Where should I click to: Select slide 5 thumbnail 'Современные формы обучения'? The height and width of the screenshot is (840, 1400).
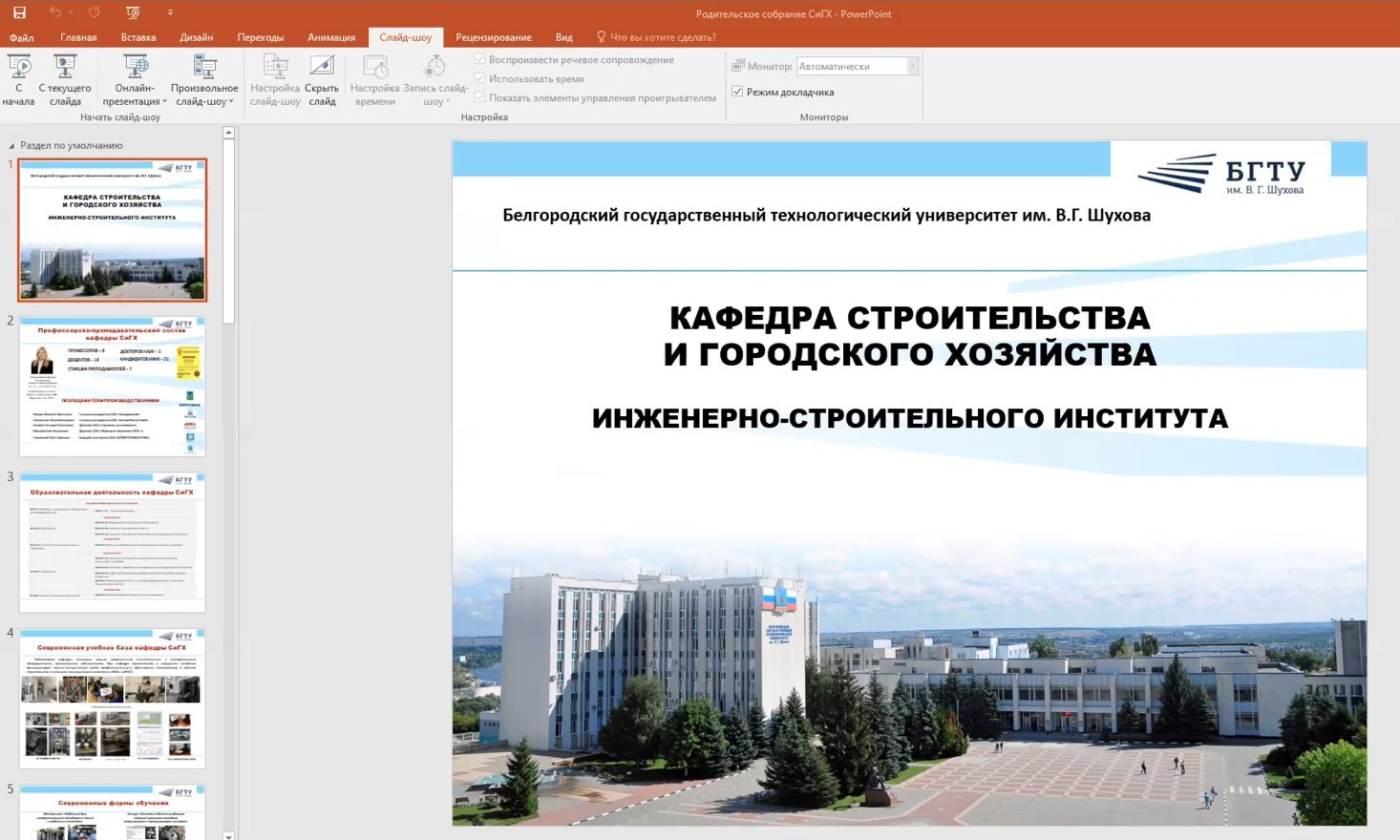112,811
